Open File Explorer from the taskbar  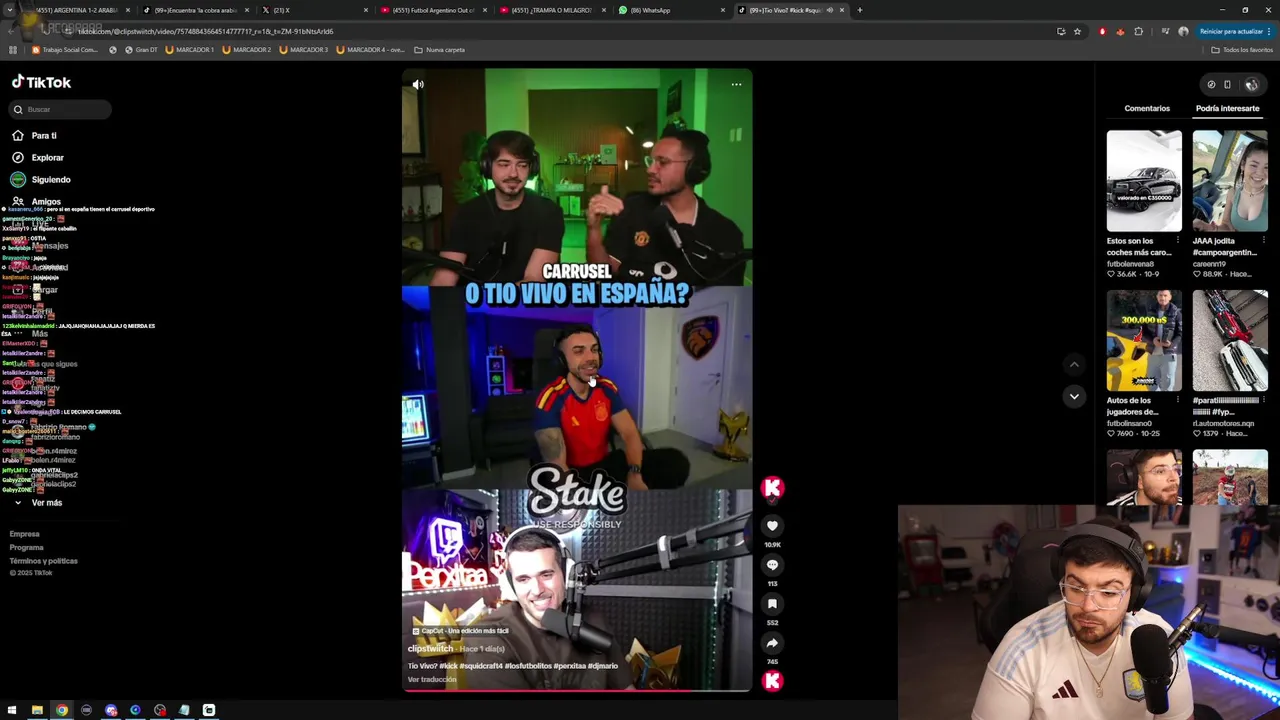[x=37, y=711]
